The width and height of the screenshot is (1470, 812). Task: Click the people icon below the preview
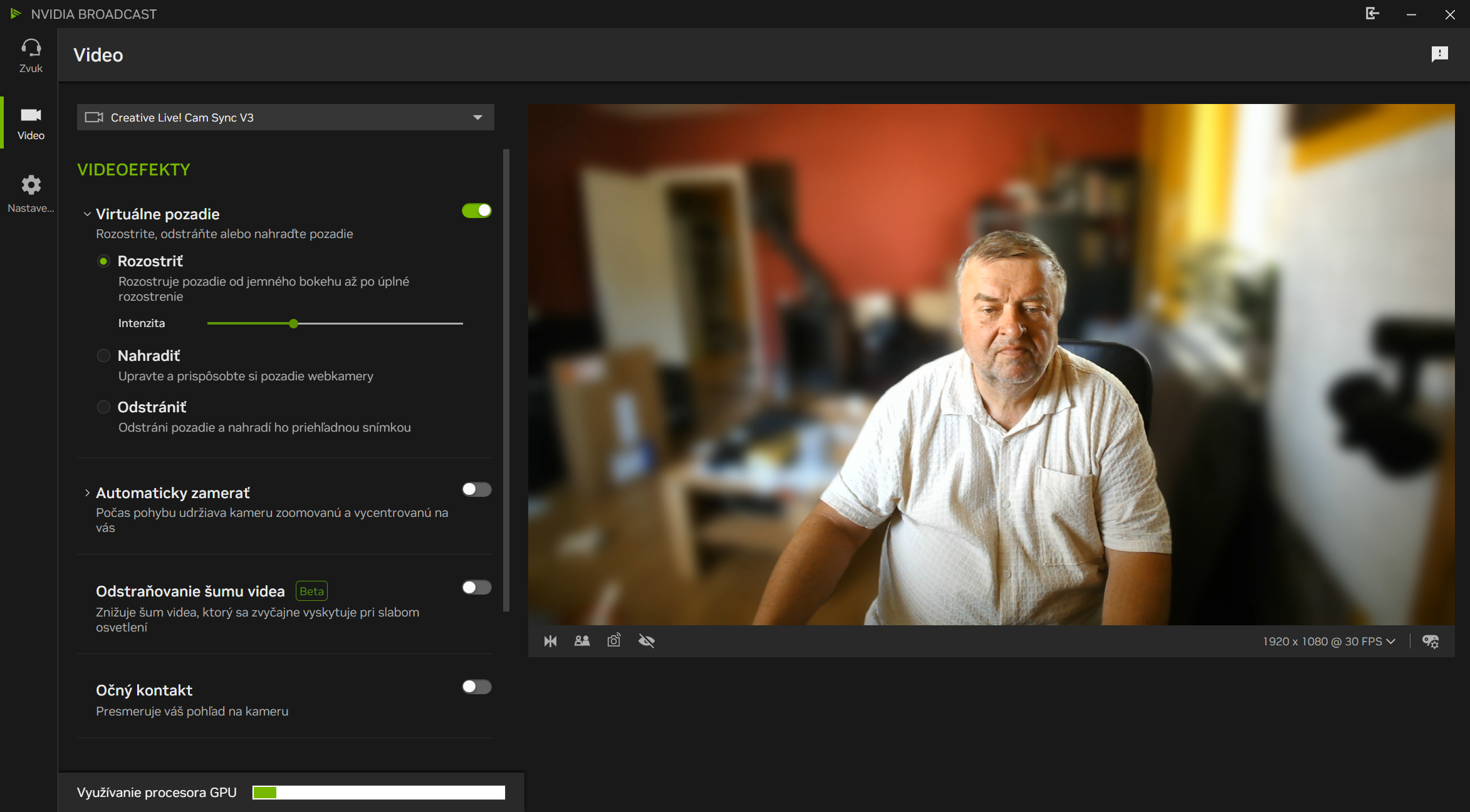(582, 641)
